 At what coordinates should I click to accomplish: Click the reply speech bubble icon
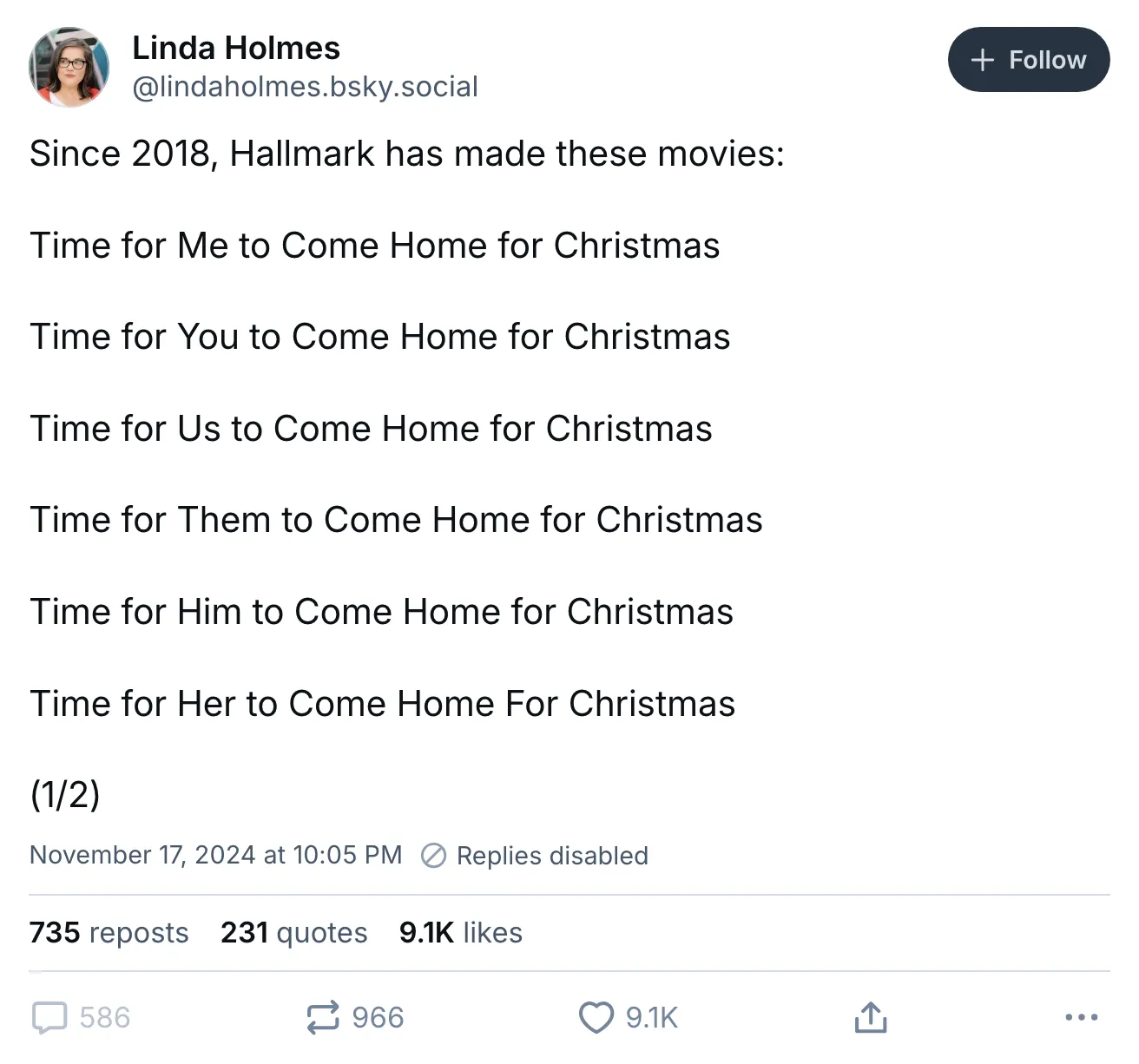pos(49,1017)
